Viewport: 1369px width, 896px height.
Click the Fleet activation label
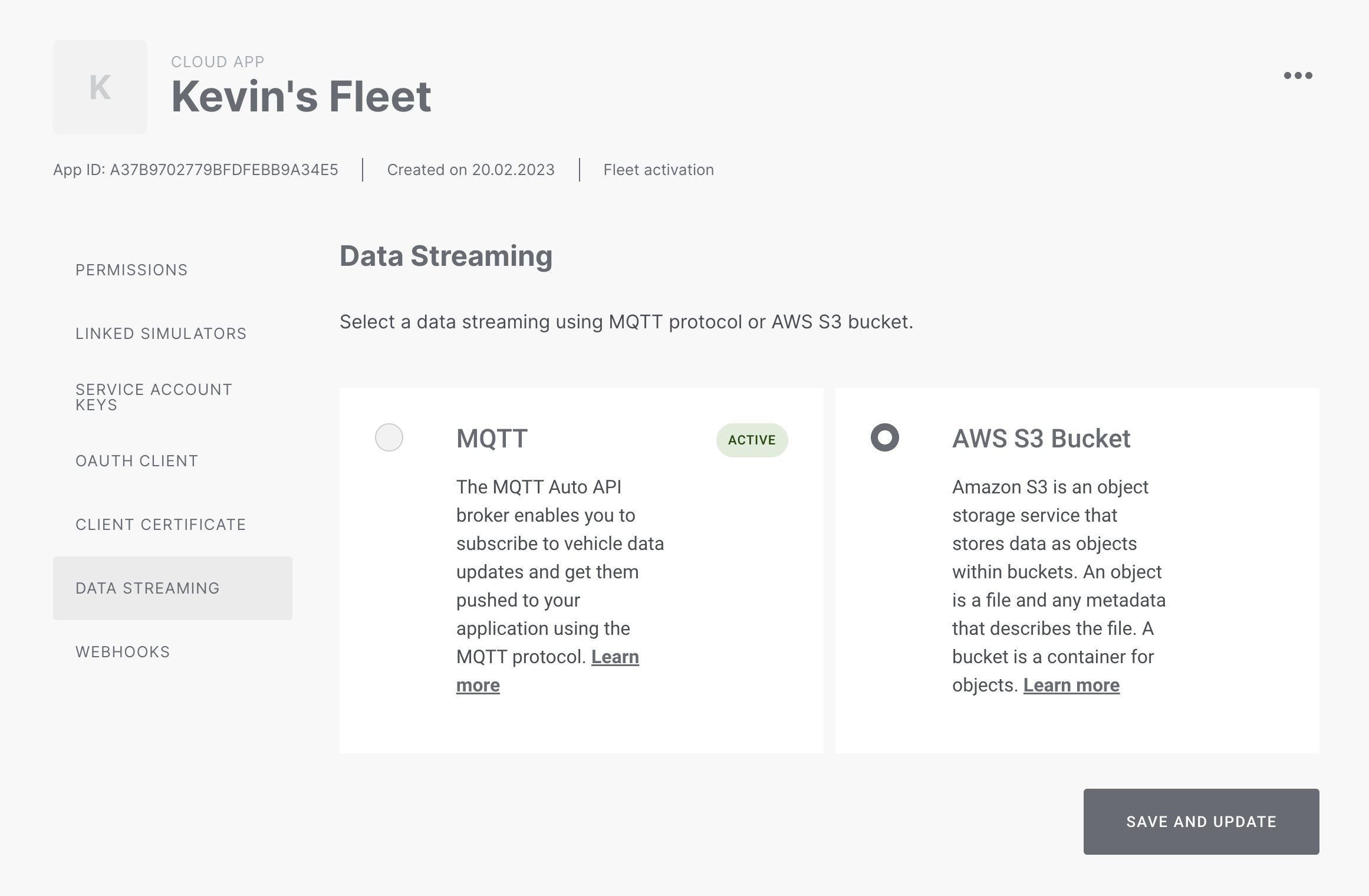[x=659, y=170]
